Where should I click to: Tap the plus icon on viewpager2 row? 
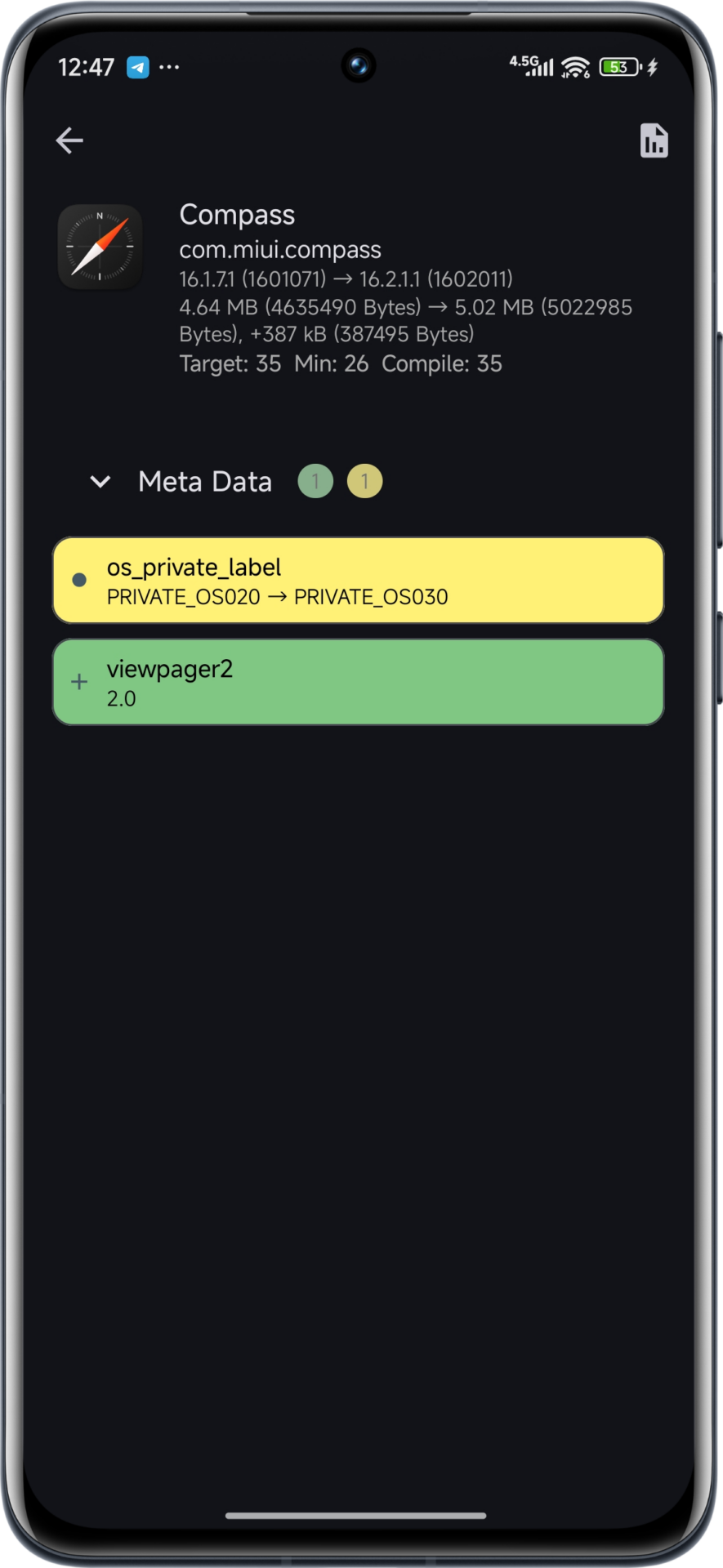click(x=79, y=681)
